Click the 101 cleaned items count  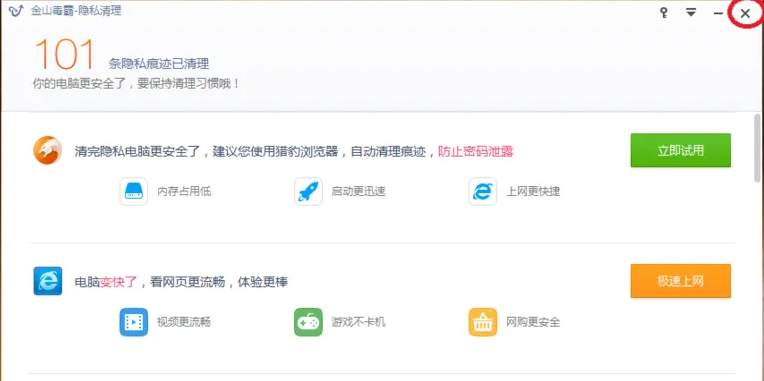(64, 54)
